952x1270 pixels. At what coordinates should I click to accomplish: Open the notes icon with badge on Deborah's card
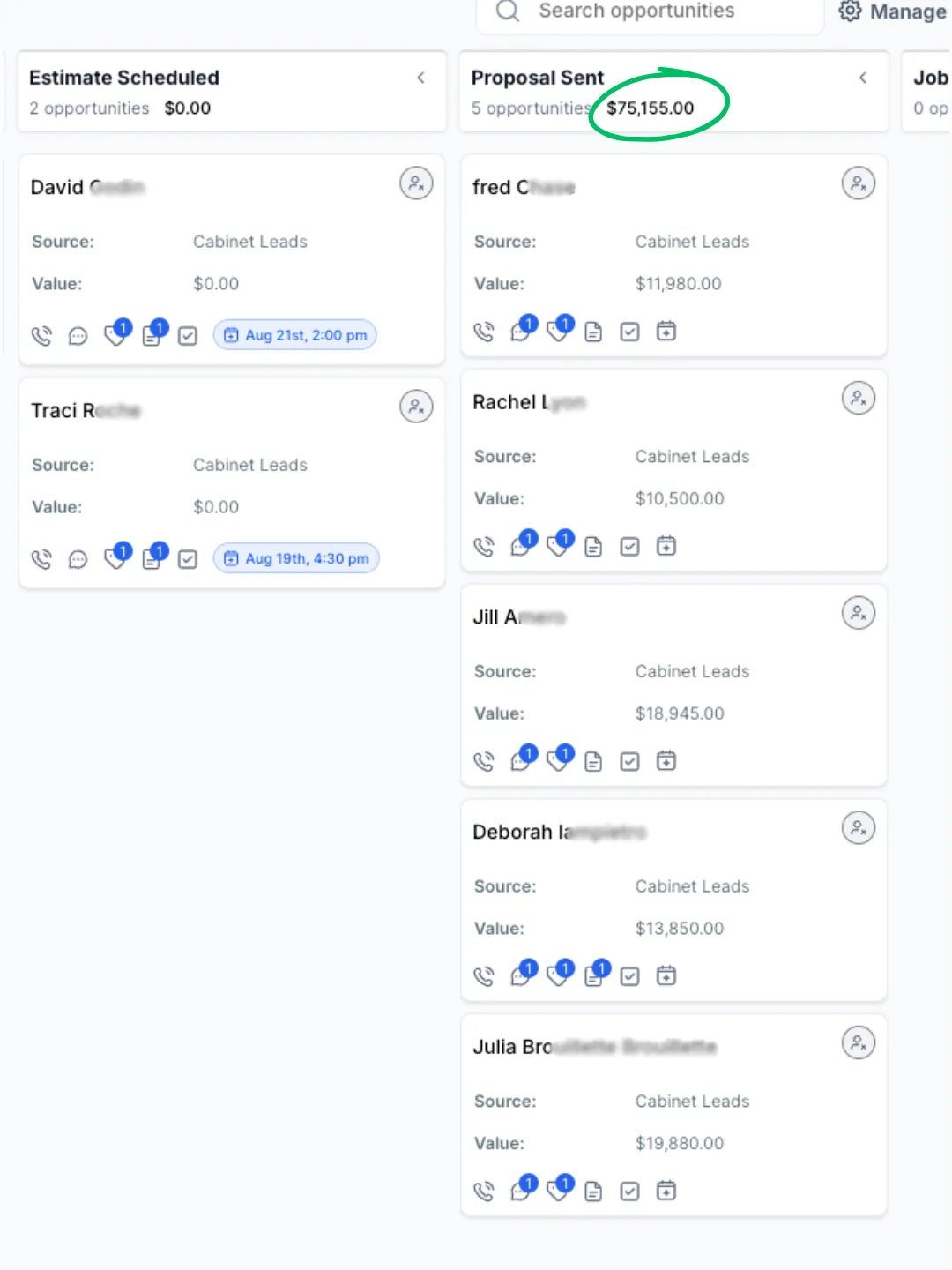[595, 975]
